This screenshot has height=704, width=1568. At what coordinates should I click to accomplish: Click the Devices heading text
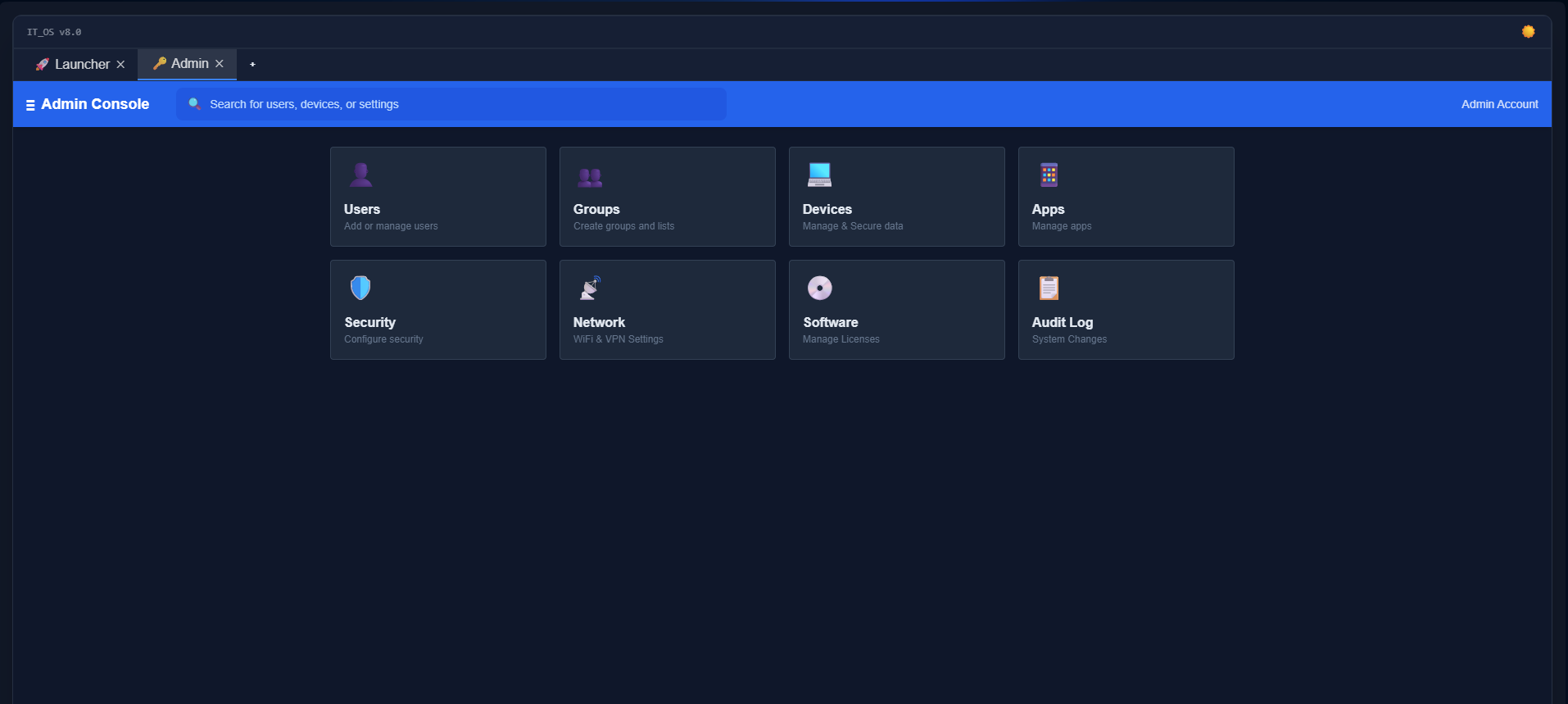coord(827,209)
